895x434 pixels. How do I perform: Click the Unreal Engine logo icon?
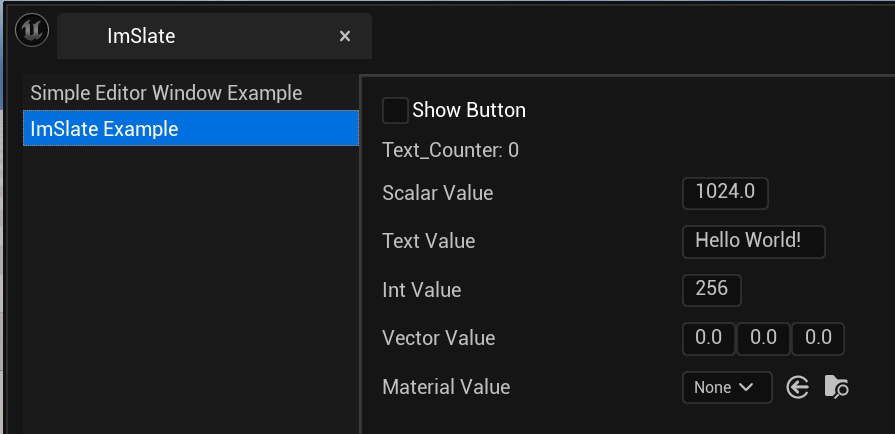(32, 29)
